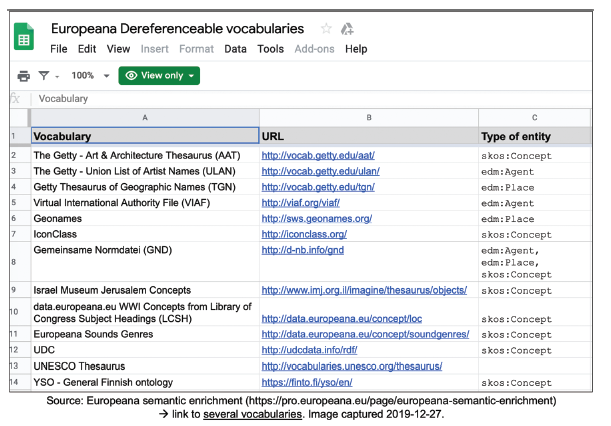Click the print icon
The height and width of the screenshot is (426, 611).
(24, 76)
